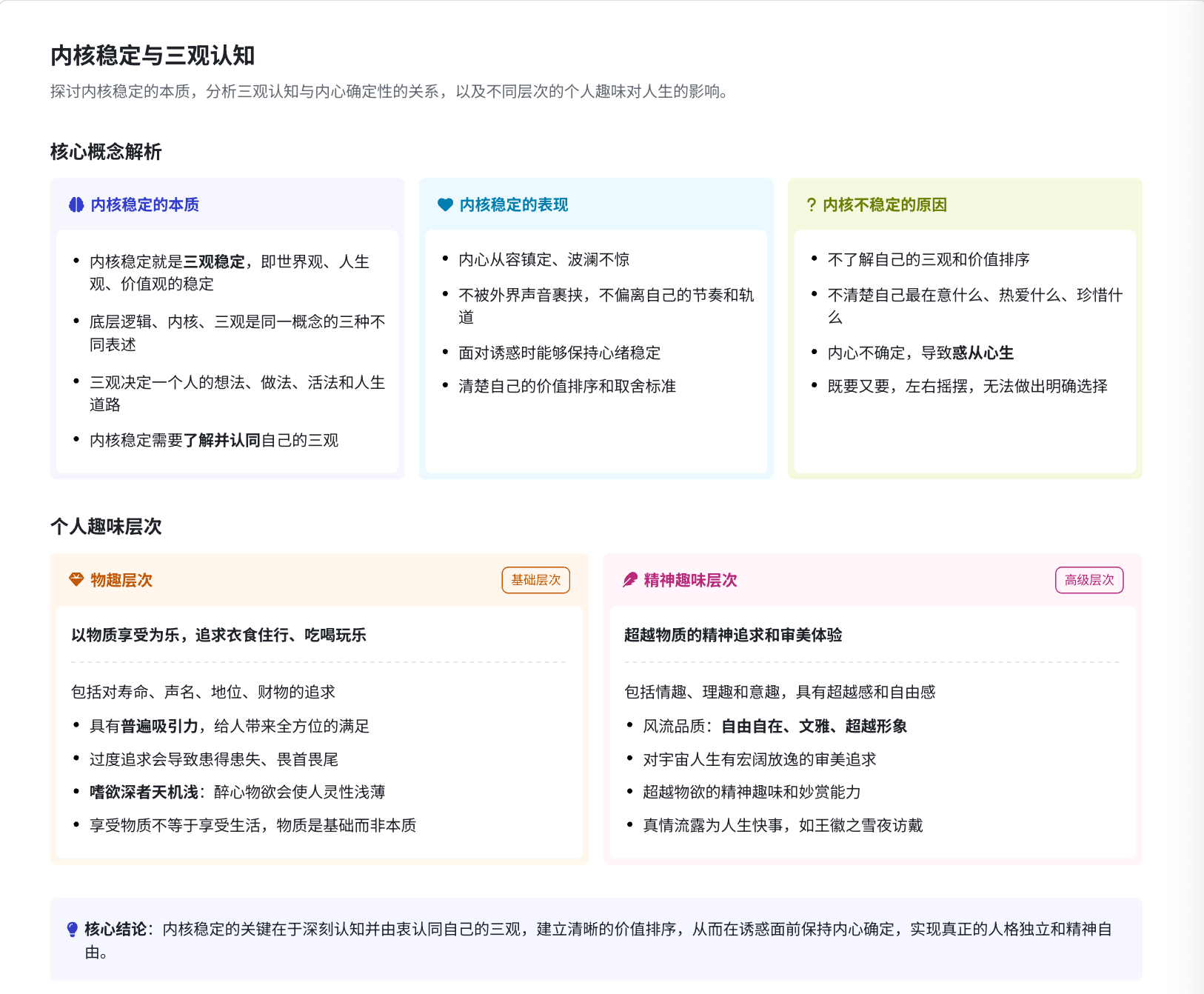
Task: Click the lightbulb icon beside 核心结论
Action: click(x=73, y=930)
